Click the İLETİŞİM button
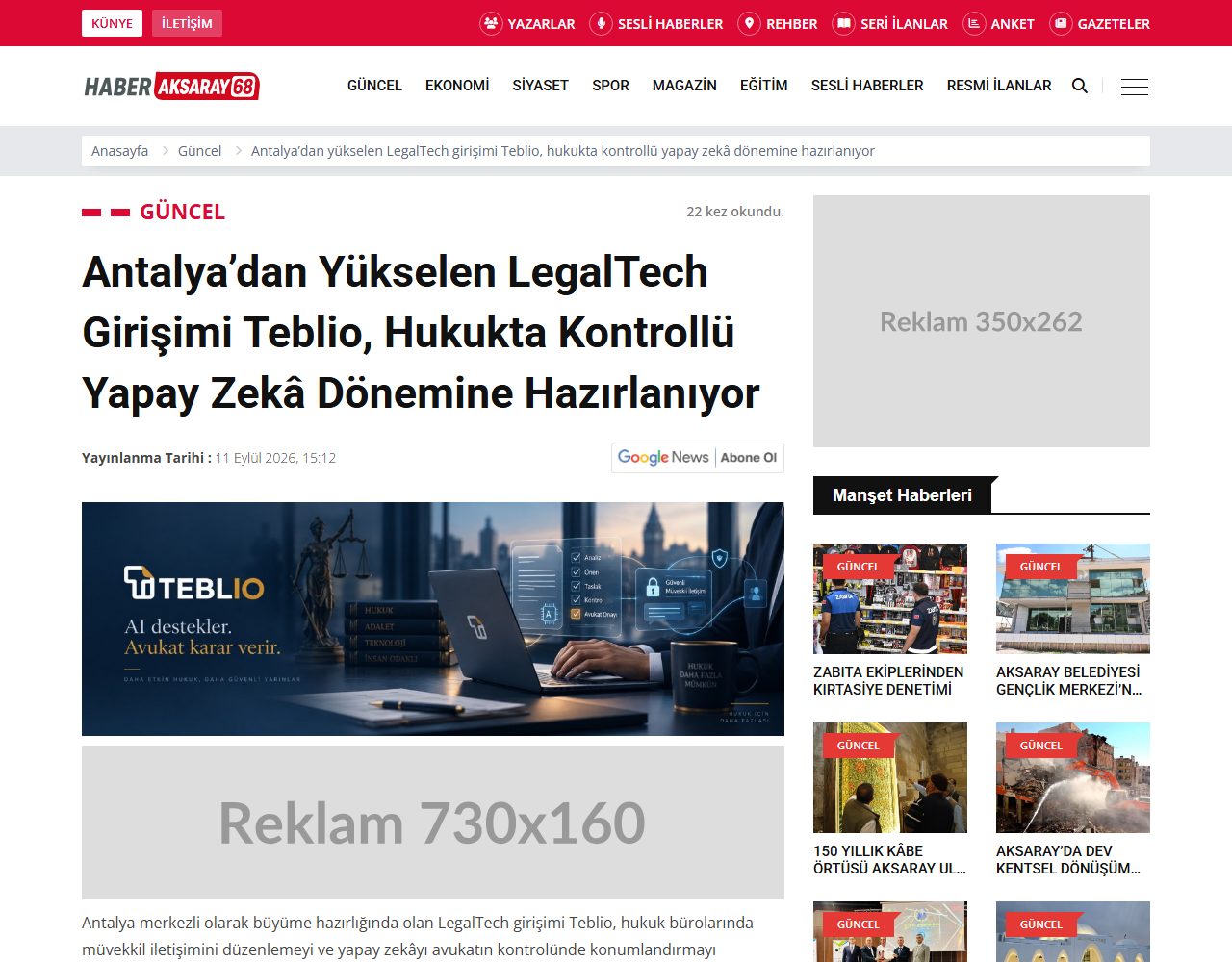The width and height of the screenshot is (1232, 962). click(x=187, y=23)
